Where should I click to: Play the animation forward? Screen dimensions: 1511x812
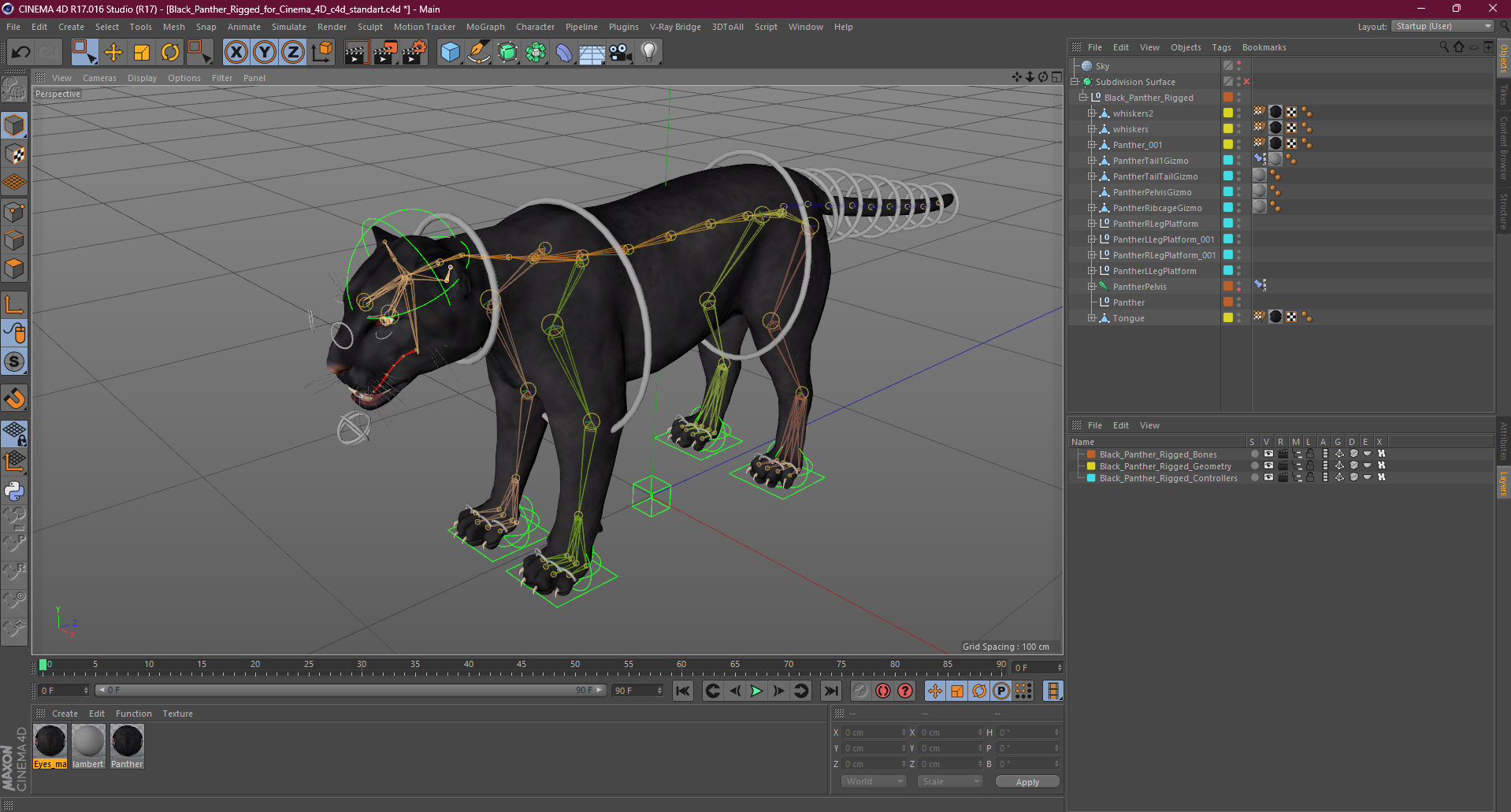(756, 691)
